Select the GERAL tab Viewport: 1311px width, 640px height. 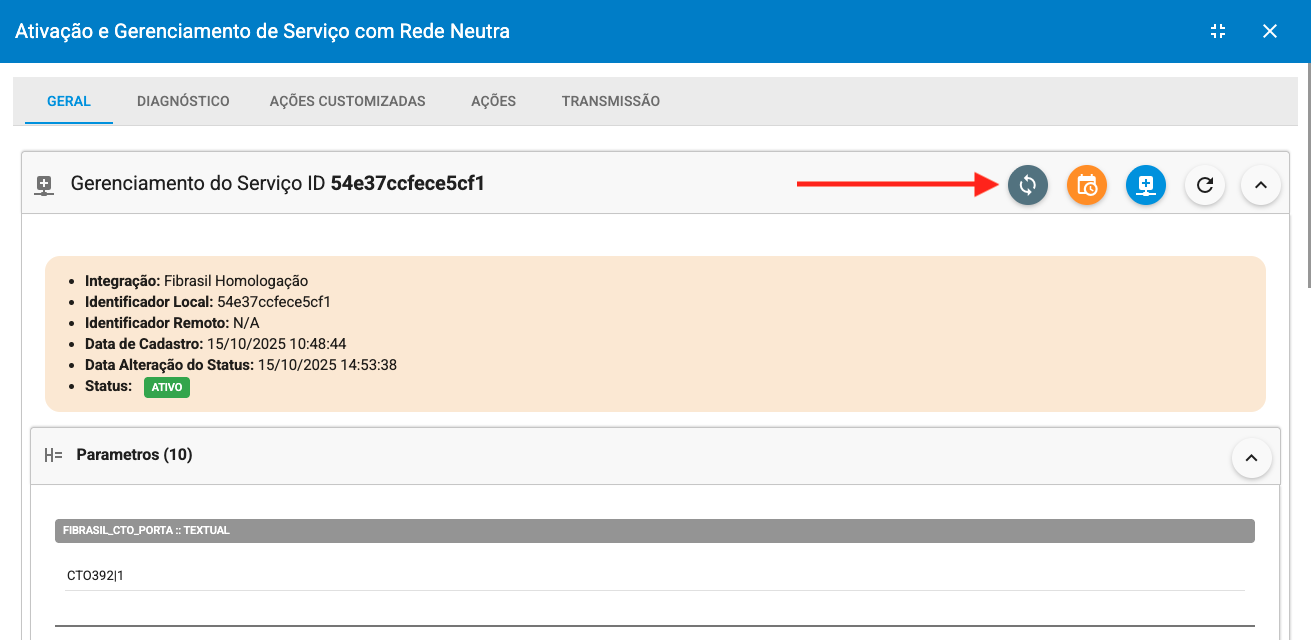click(68, 101)
